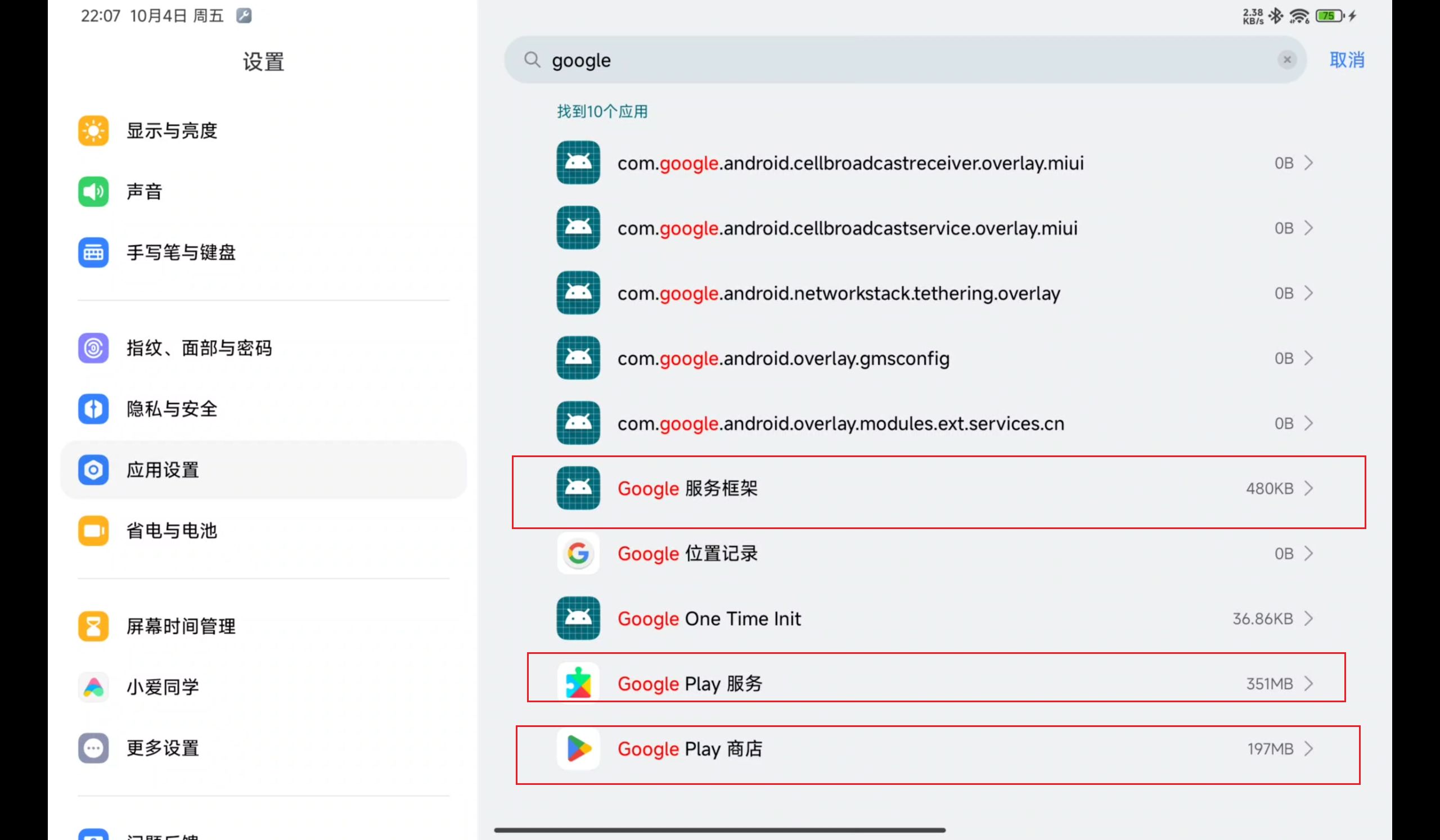The image size is (1440, 840).
Task: Open chevron for networkstack tethering row
Action: 1308,293
